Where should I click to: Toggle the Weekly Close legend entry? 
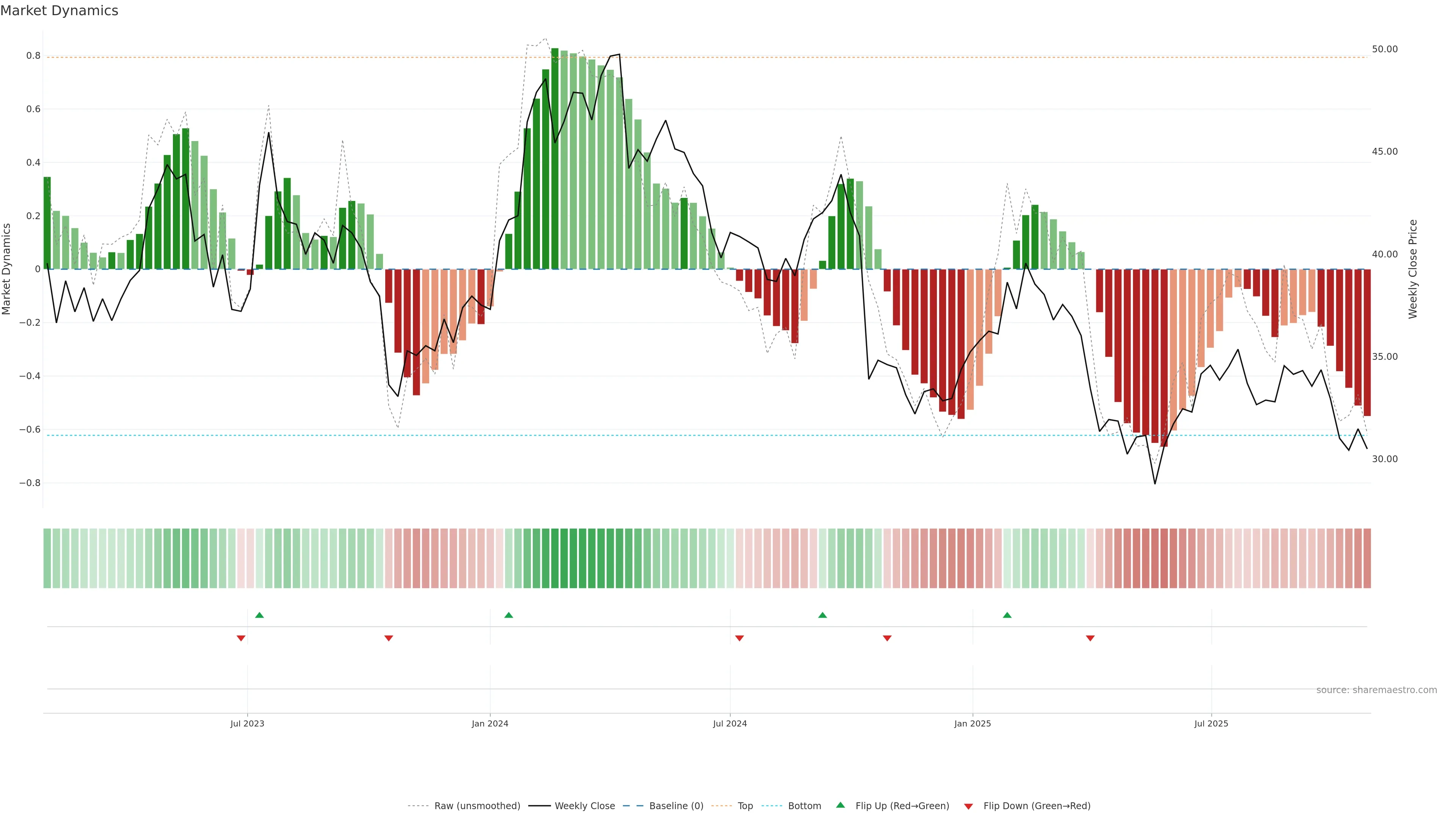[x=584, y=806]
